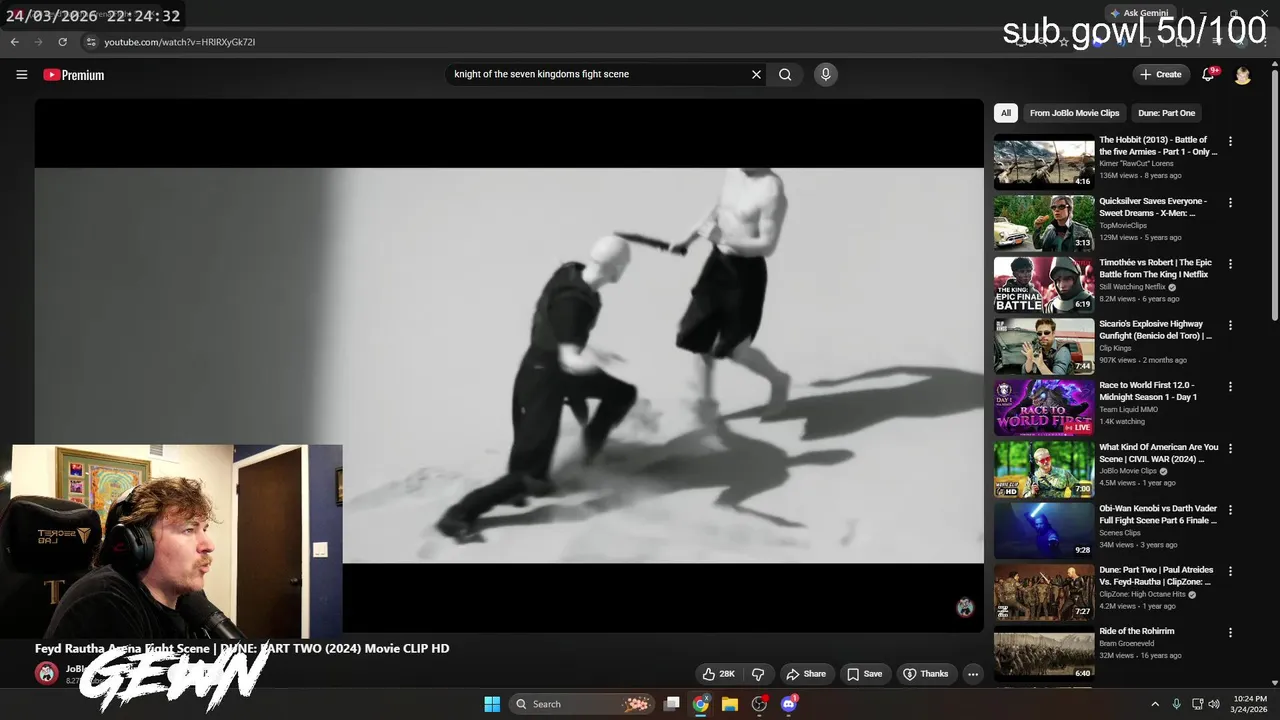Open channel Still Watching Netflix
The width and height of the screenshot is (1280, 720).
click(x=1133, y=287)
